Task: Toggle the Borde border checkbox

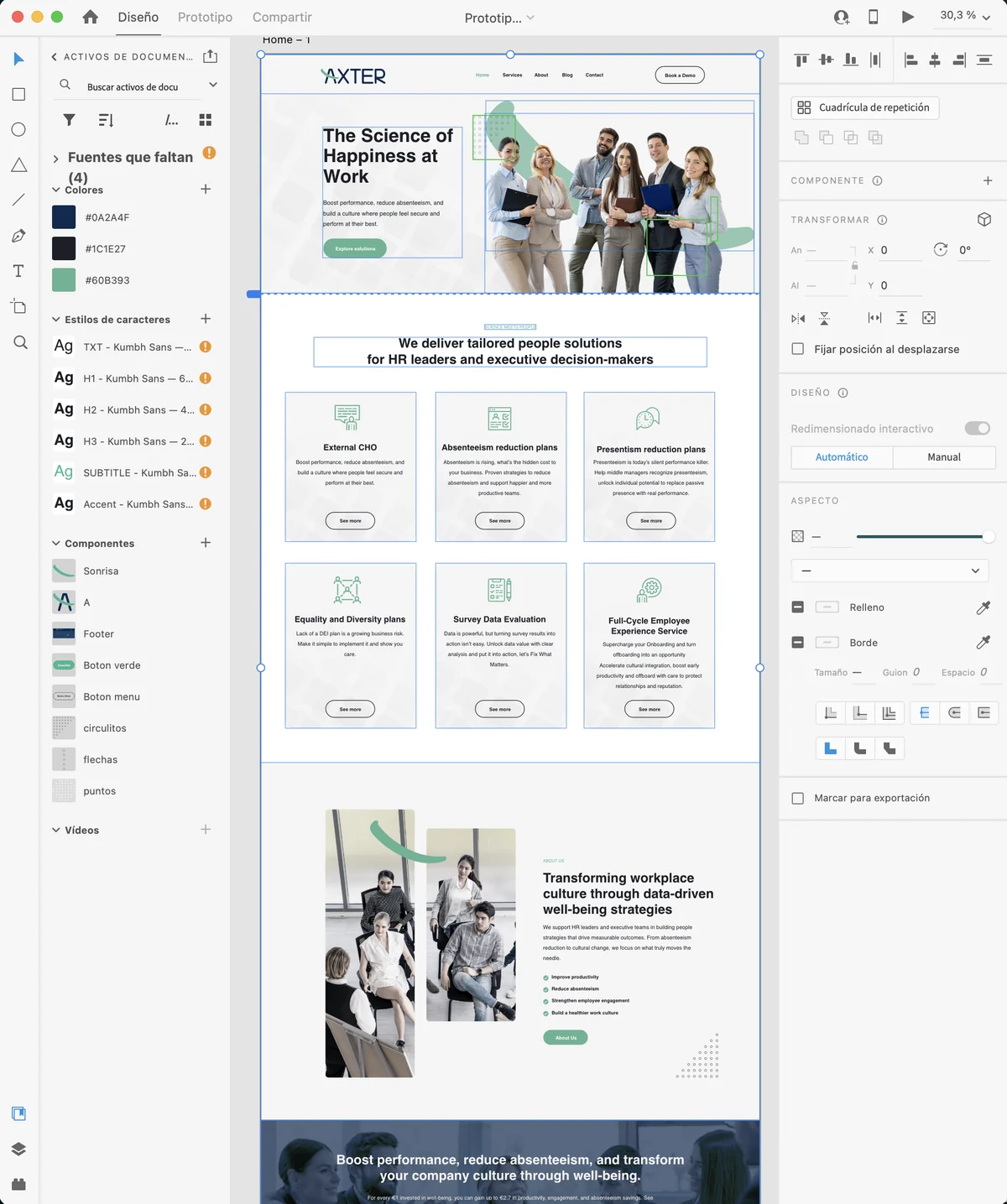Action: pyautogui.click(x=798, y=642)
